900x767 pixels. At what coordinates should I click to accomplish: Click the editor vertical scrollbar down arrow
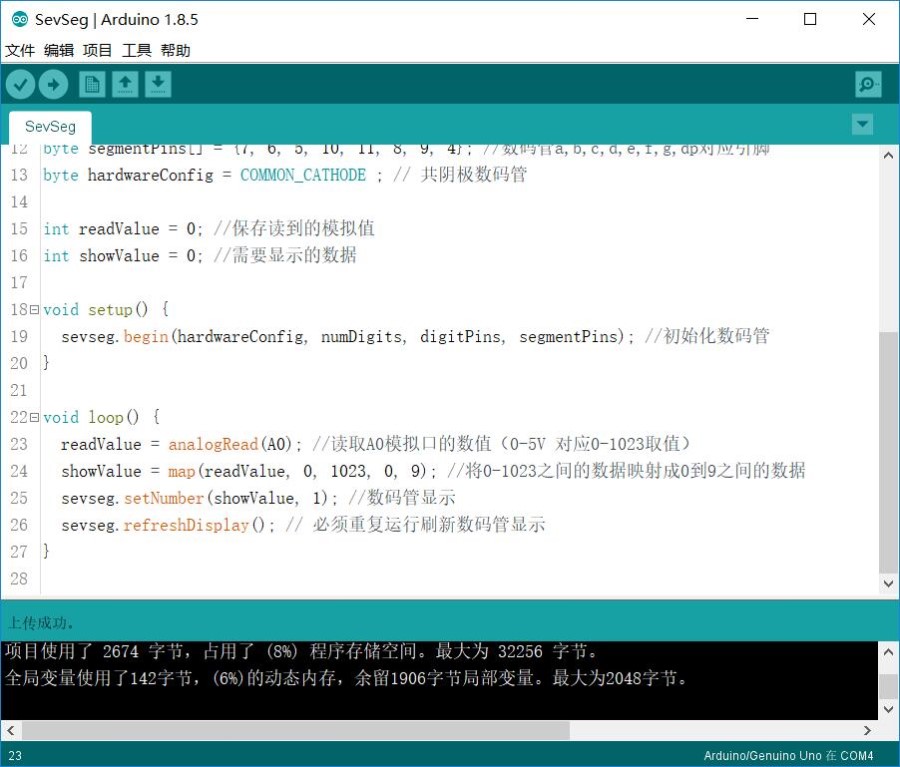890,583
